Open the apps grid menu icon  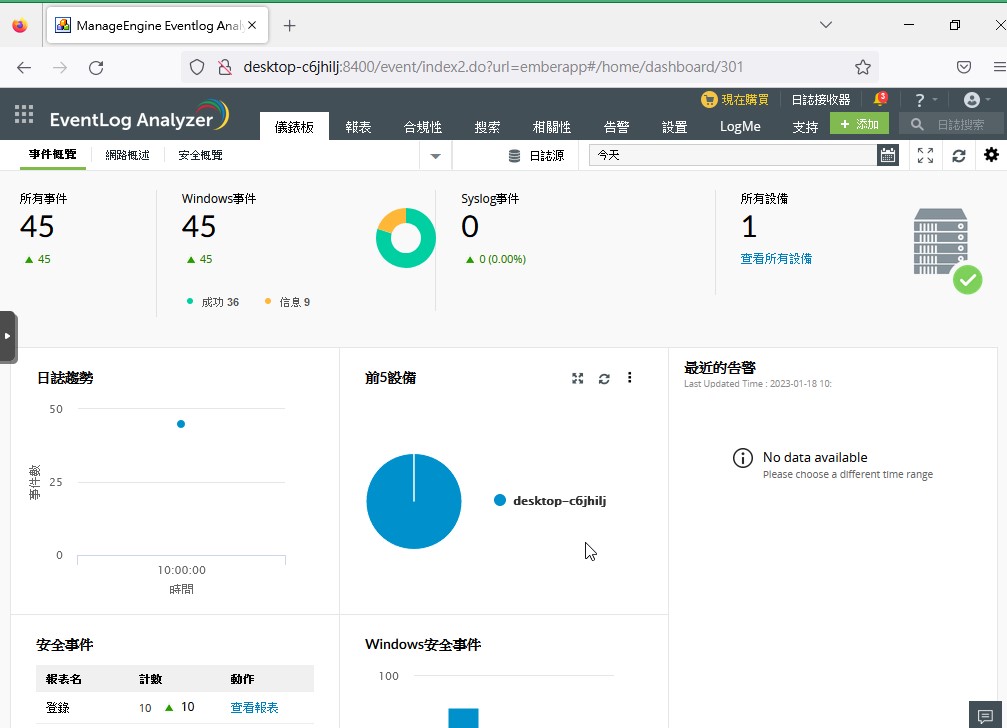click(x=24, y=115)
